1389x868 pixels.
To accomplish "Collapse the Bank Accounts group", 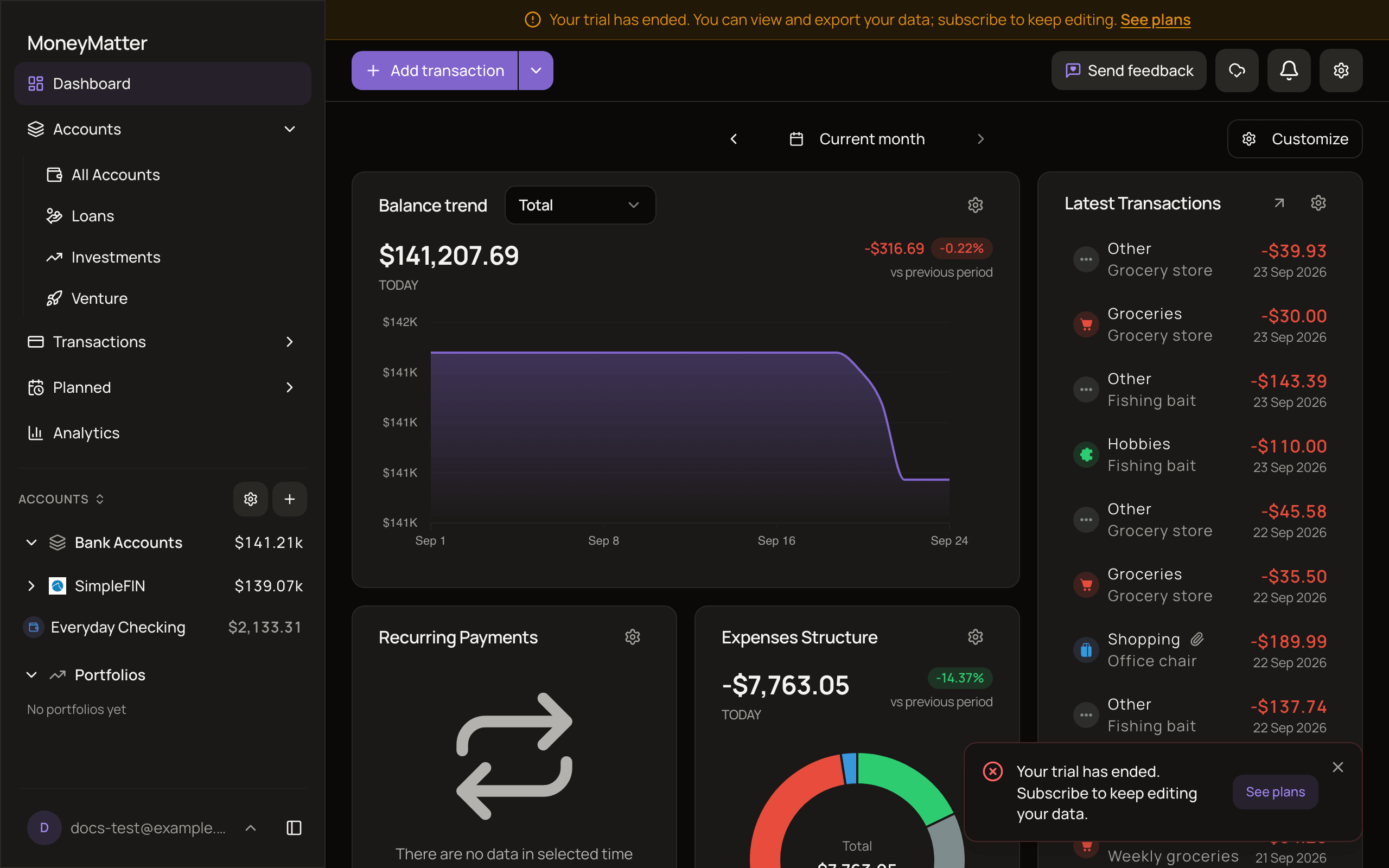I will pos(31,542).
